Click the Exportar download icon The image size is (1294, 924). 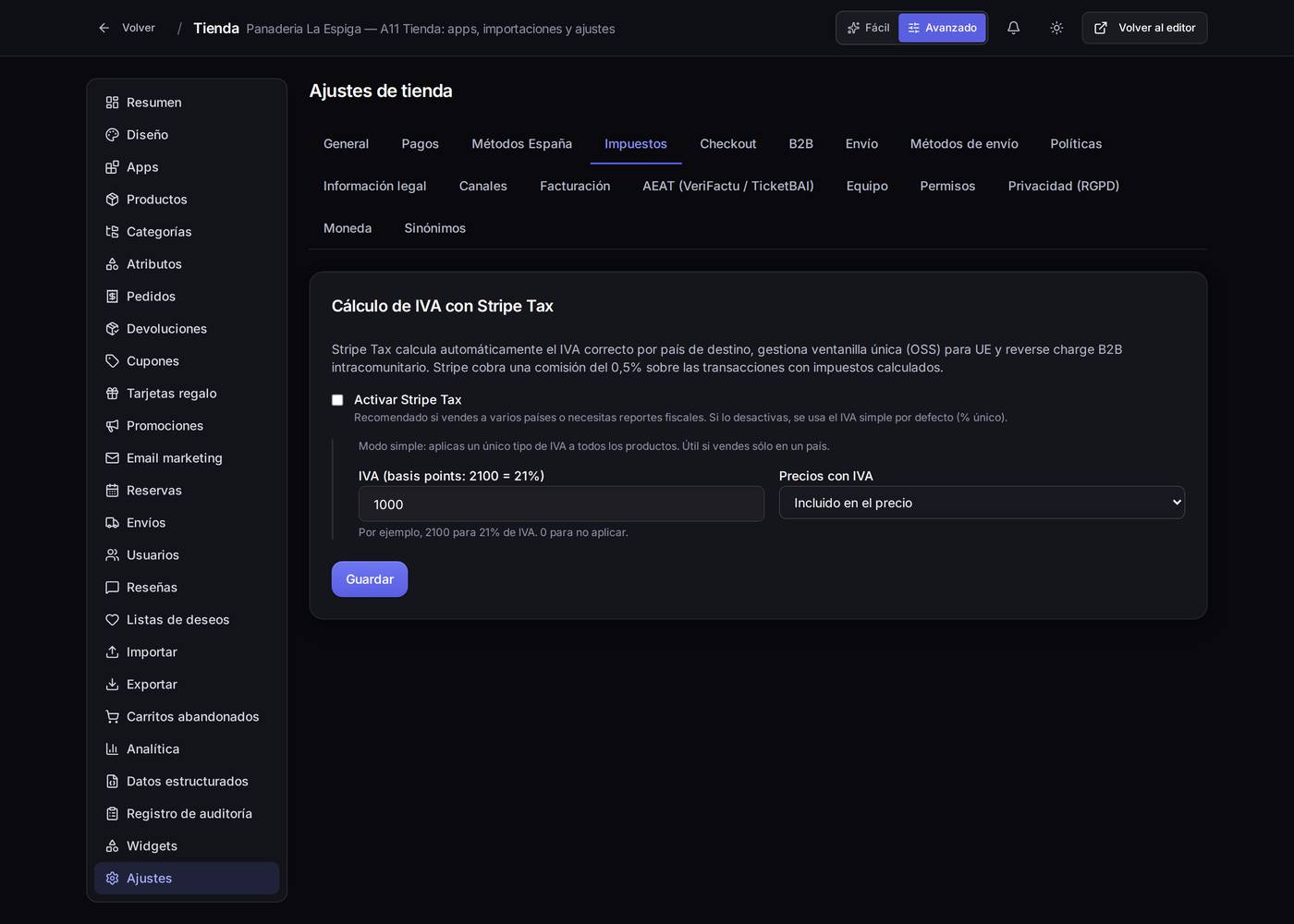tap(112, 685)
